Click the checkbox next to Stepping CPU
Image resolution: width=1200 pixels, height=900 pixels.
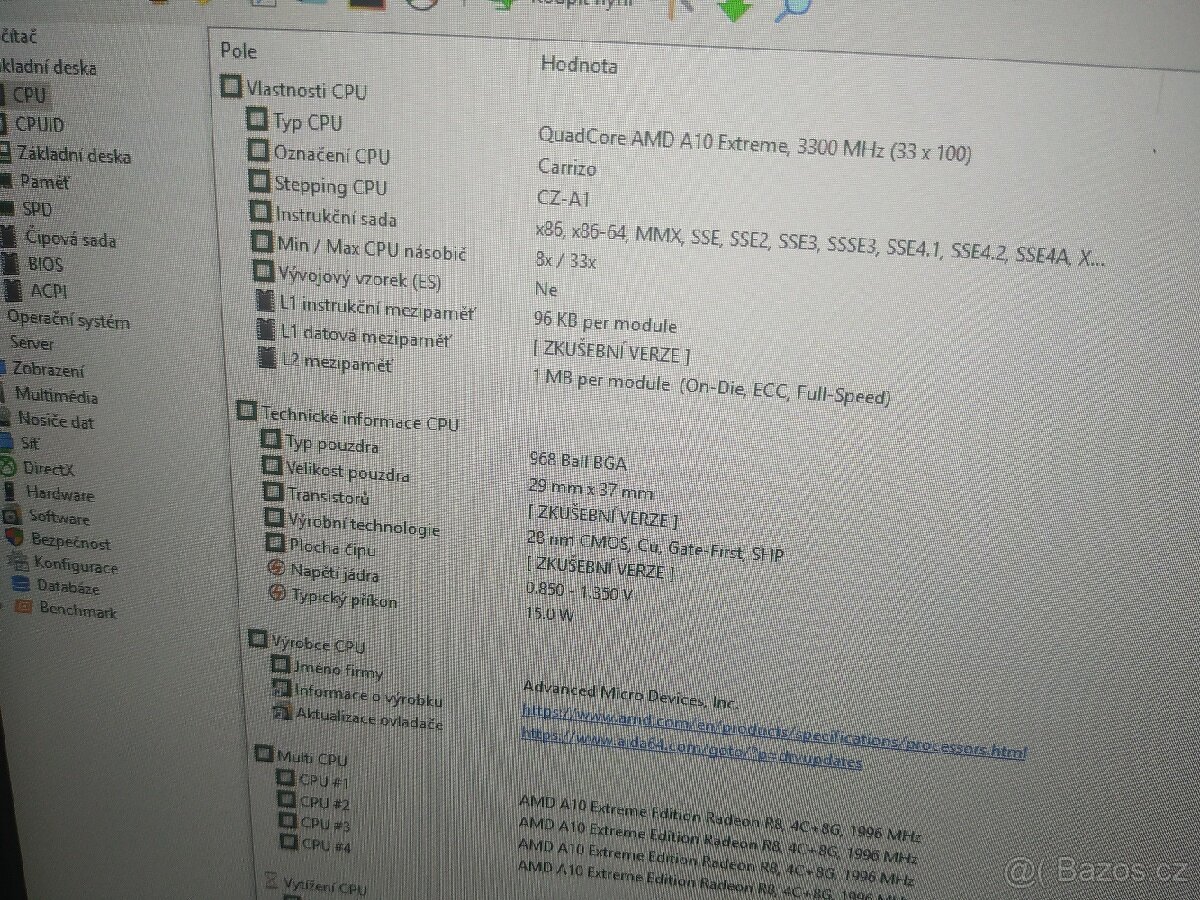(x=260, y=185)
